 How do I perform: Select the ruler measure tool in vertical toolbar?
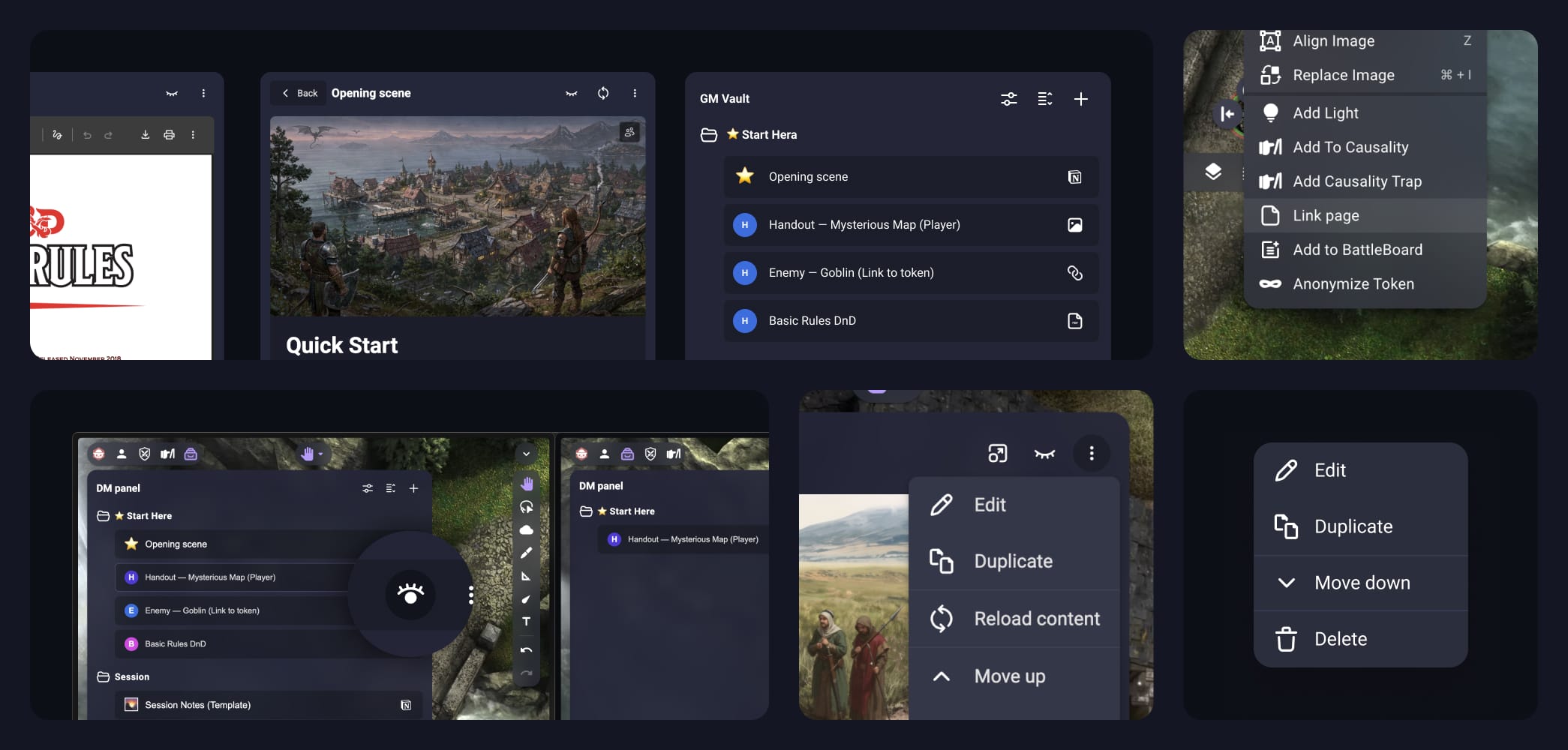pos(527,576)
